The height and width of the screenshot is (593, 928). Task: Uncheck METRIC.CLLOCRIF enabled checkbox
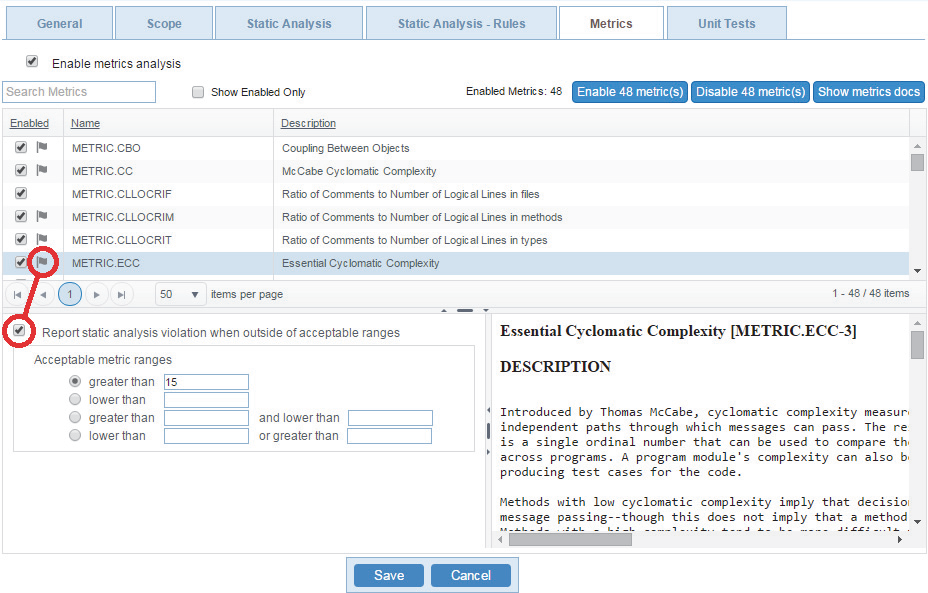pos(21,193)
